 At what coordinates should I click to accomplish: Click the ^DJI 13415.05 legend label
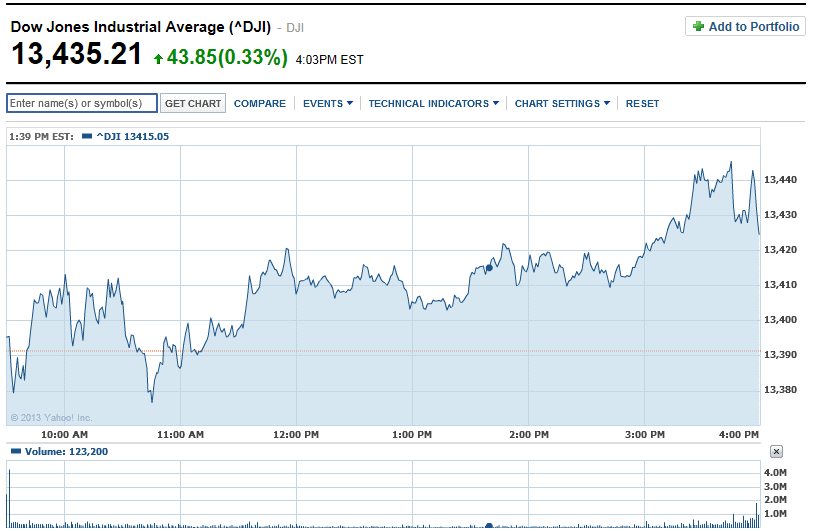point(133,136)
